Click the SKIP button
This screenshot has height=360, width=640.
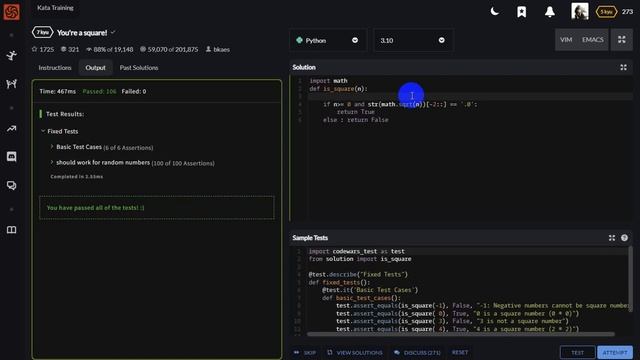click(305, 353)
